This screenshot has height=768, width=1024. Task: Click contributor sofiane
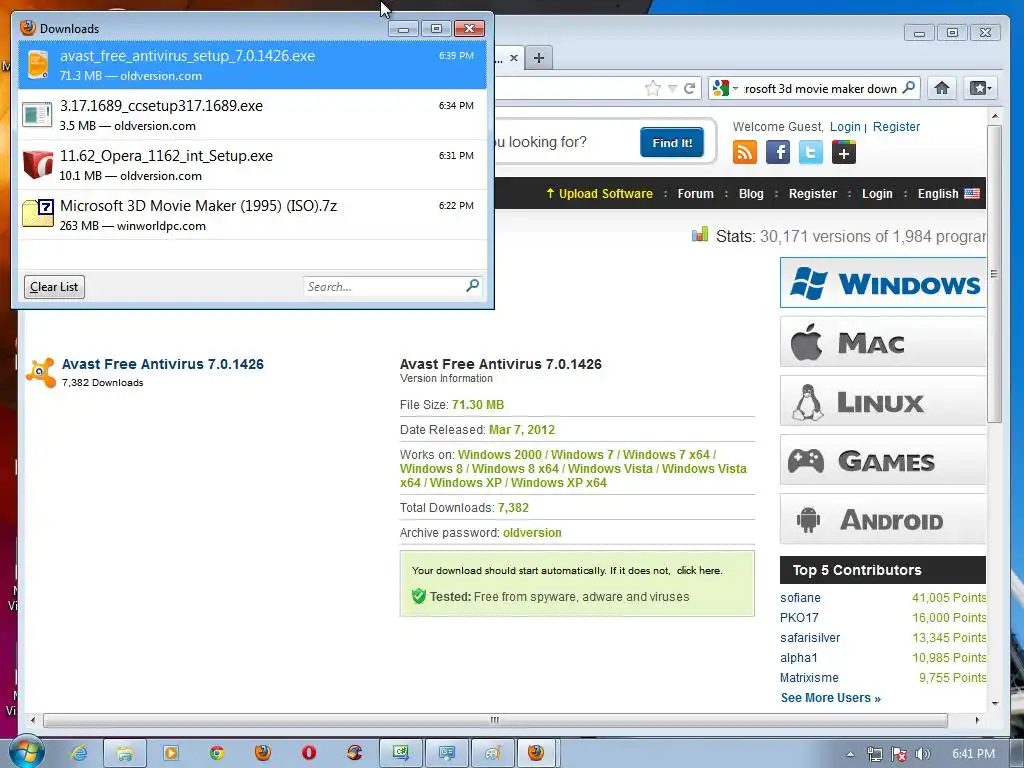[x=800, y=598]
